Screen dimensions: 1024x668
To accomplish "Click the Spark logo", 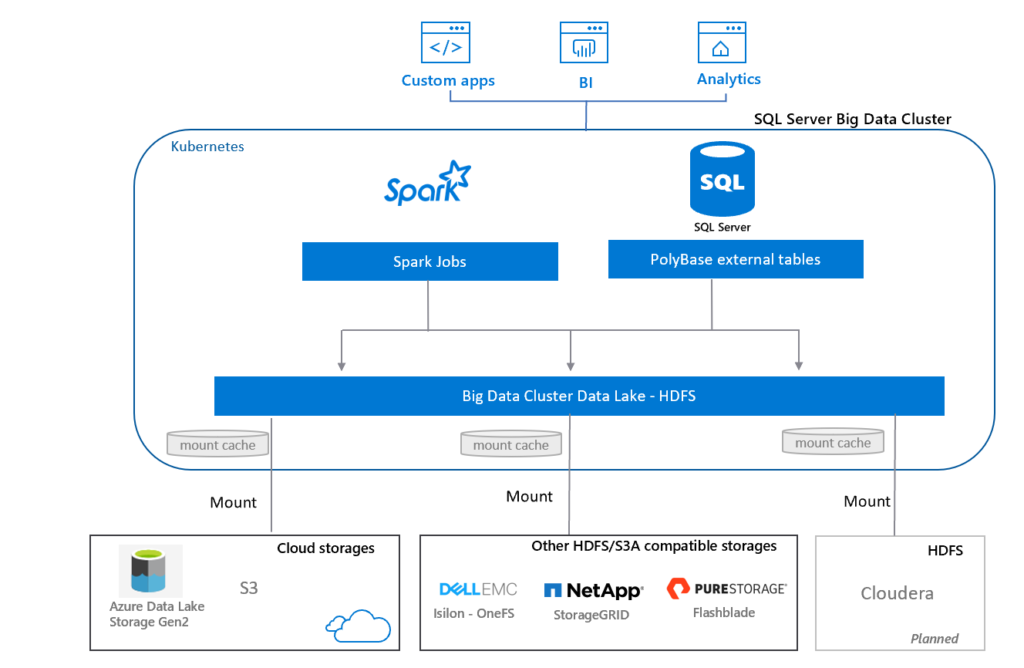I will click(427, 182).
